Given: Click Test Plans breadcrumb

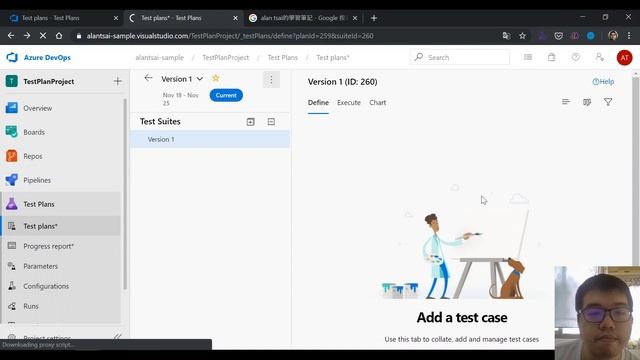Looking at the screenshot, I should pos(282,58).
